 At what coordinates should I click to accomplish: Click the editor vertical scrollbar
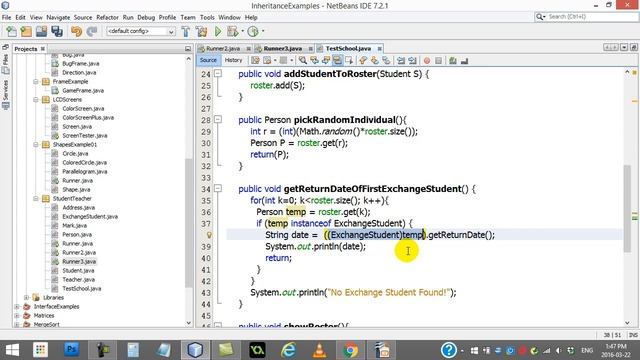pyautogui.click(x=627, y=208)
